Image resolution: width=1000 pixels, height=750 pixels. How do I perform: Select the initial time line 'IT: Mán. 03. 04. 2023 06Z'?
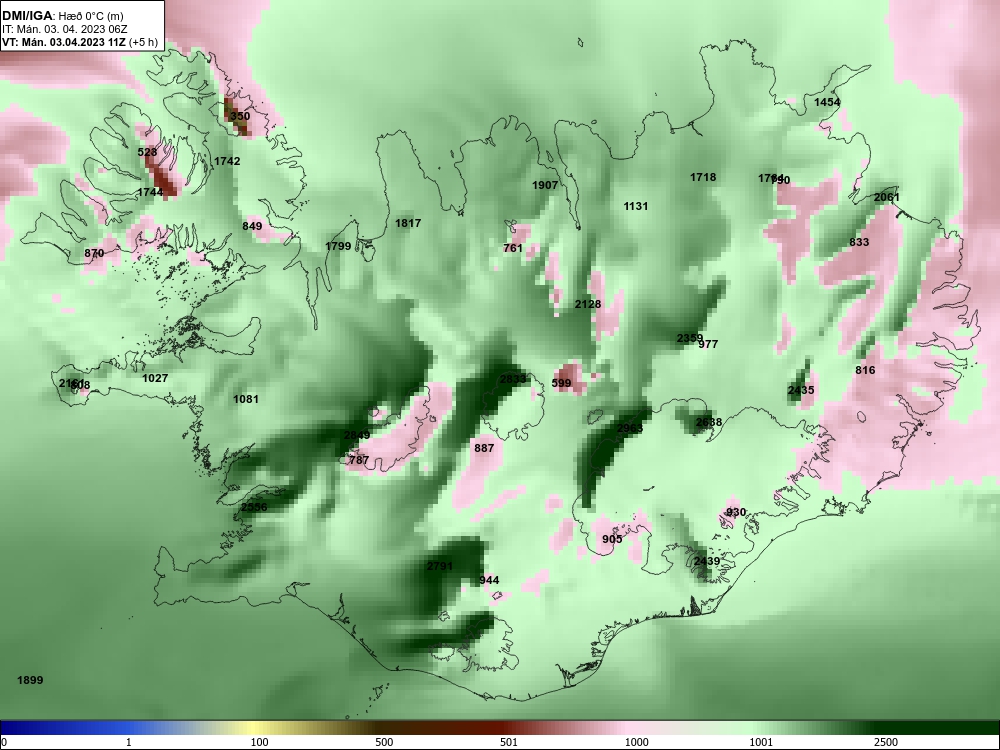pyautogui.click(x=64, y=29)
